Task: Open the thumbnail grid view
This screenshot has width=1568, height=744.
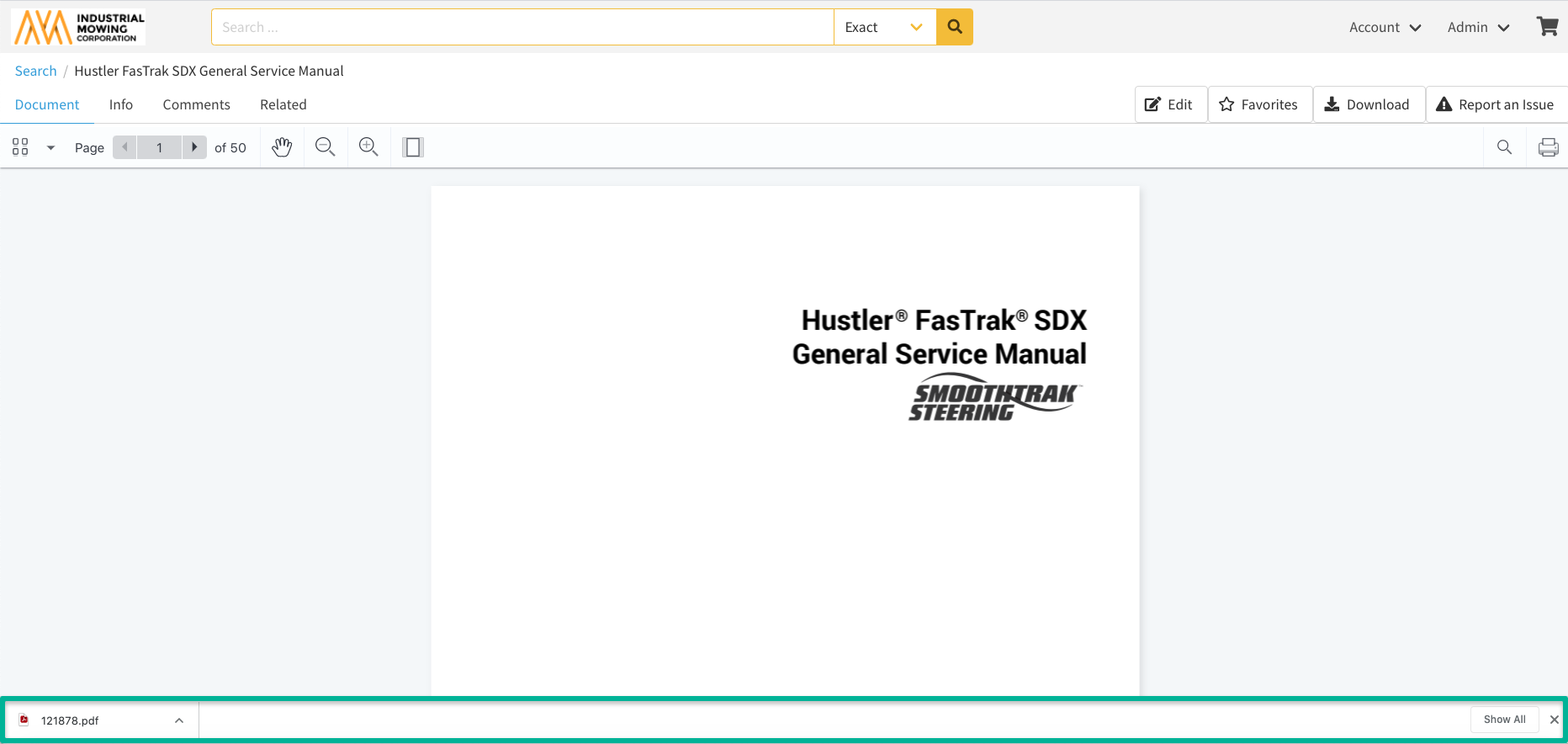Action: point(21,147)
